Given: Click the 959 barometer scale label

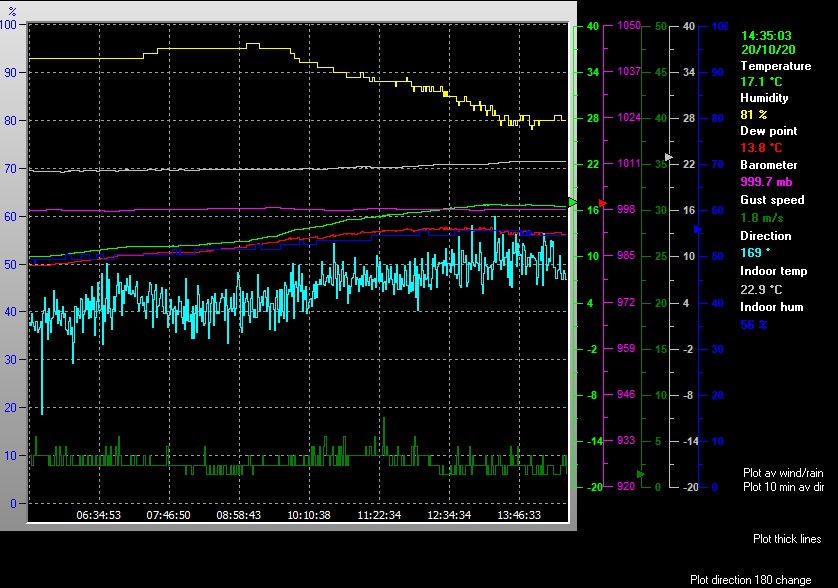Looking at the screenshot, I should coord(626,348).
